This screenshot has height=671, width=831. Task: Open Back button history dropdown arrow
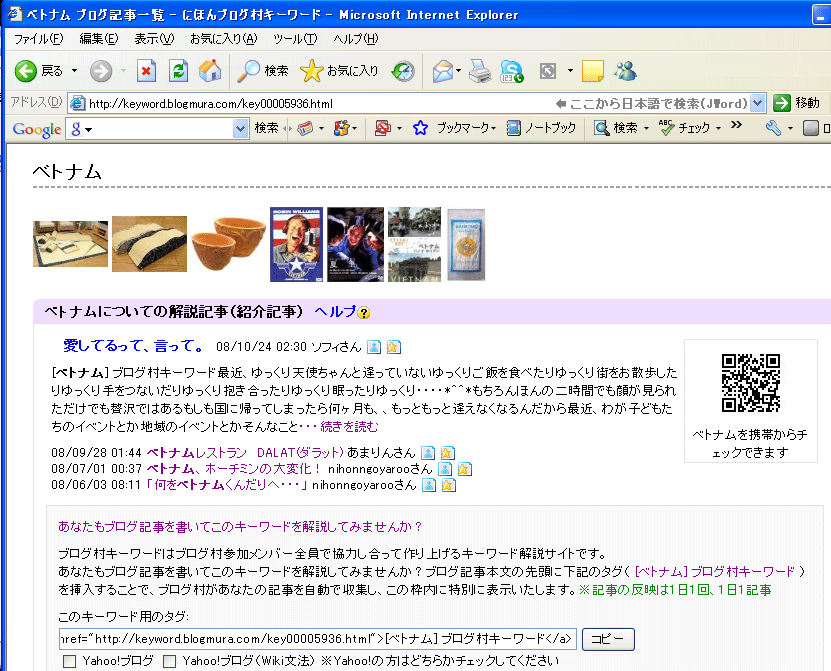pos(75,70)
